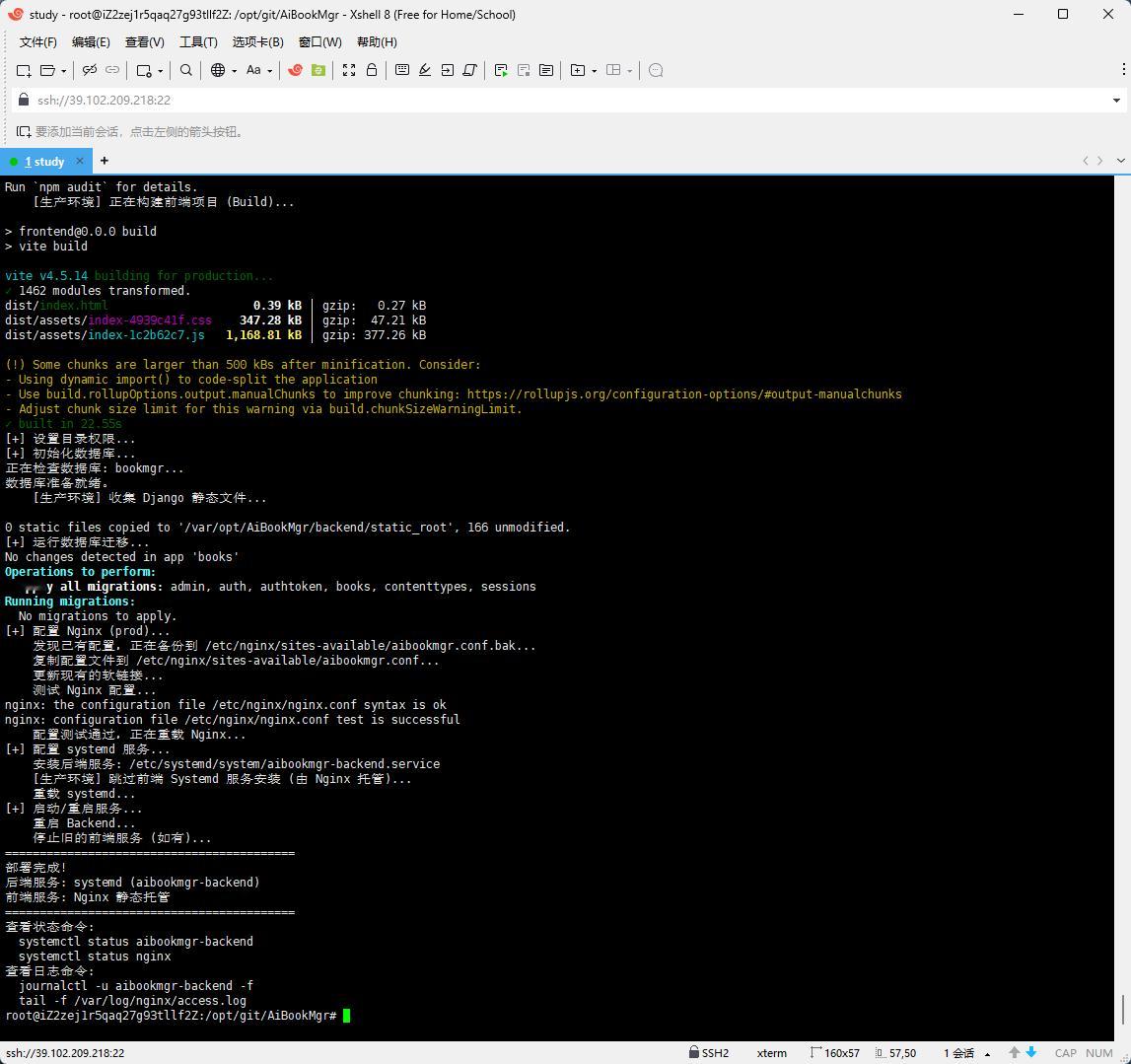
Task: Expand the Encoding dropdown arrow
Action: pyautogui.click(x=234, y=71)
